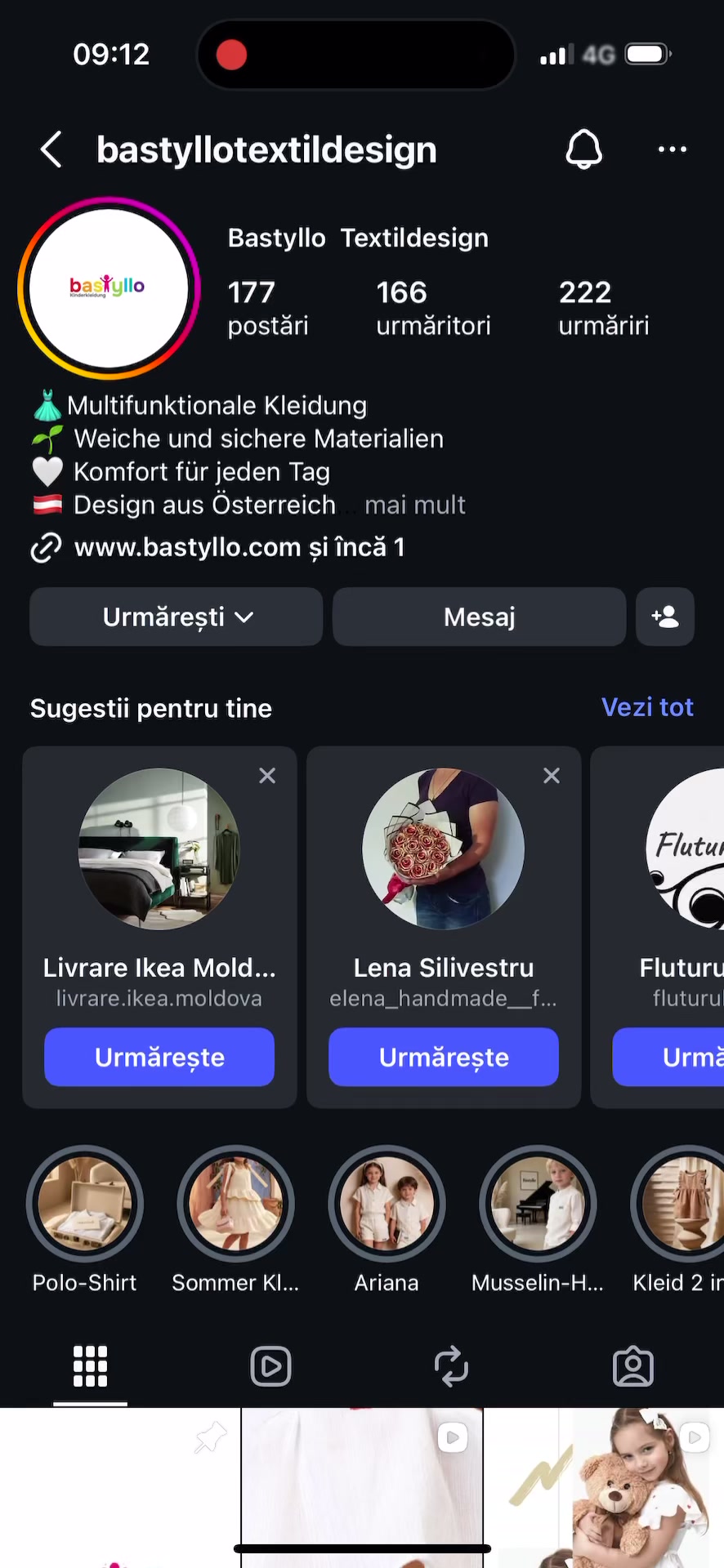The image size is (724, 1568).
Task: Dismiss the Lena Silivestru suggestion
Action: pos(552,776)
